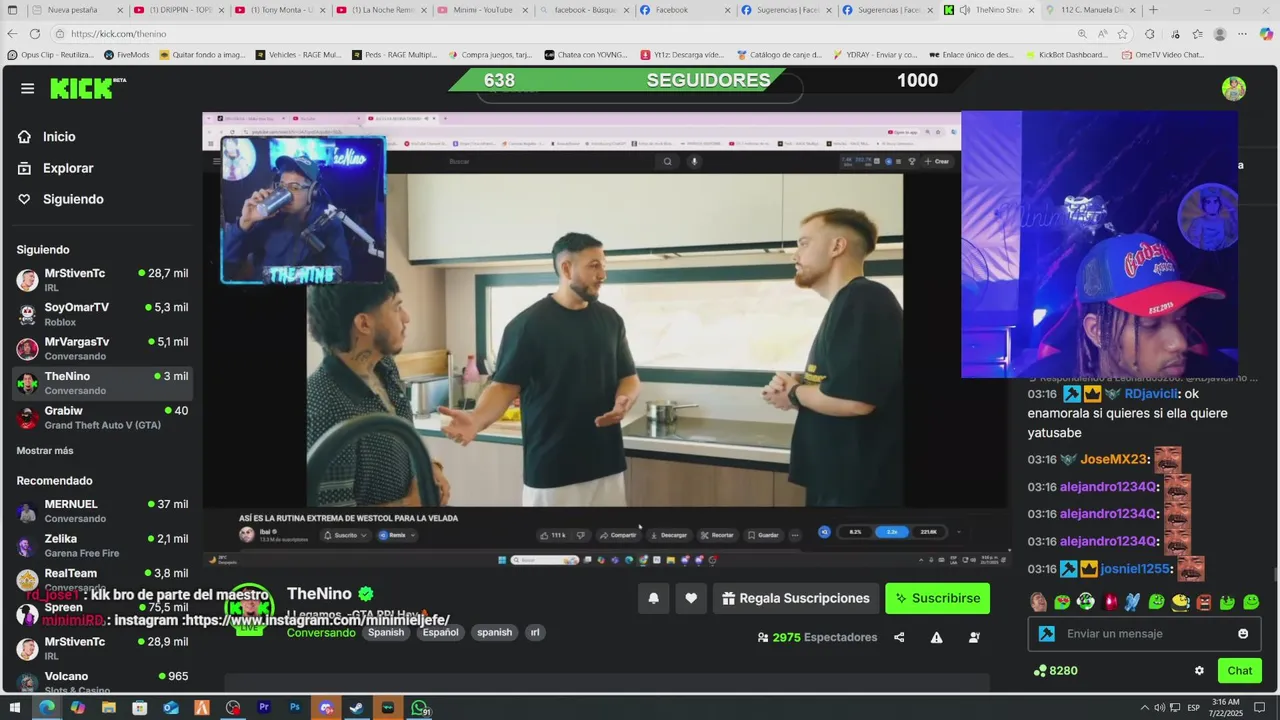The width and height of the screenshot is (1280, 720).
Task: Click the irl tag
Action: (x=535, y=632)
